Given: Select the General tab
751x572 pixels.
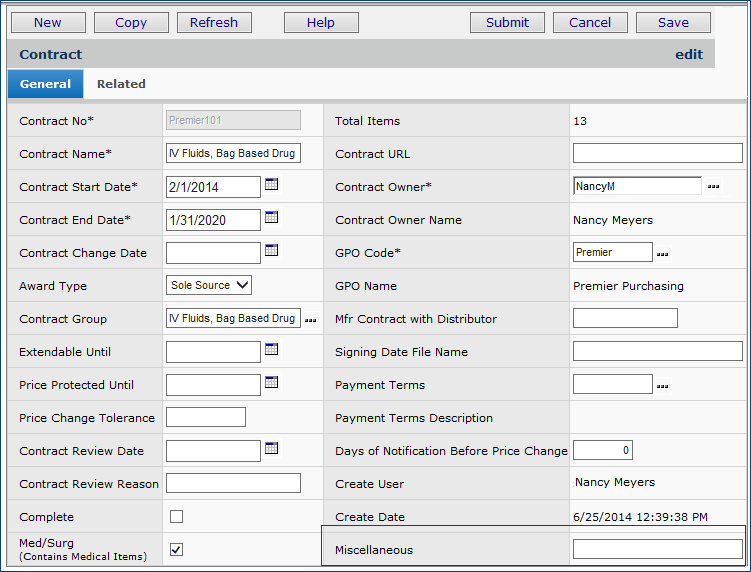Looking at the screenshot, I should tap(45, 84).
